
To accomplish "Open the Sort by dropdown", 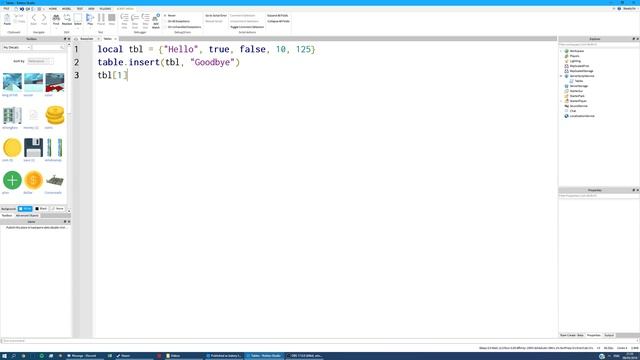I will (40, 61).
